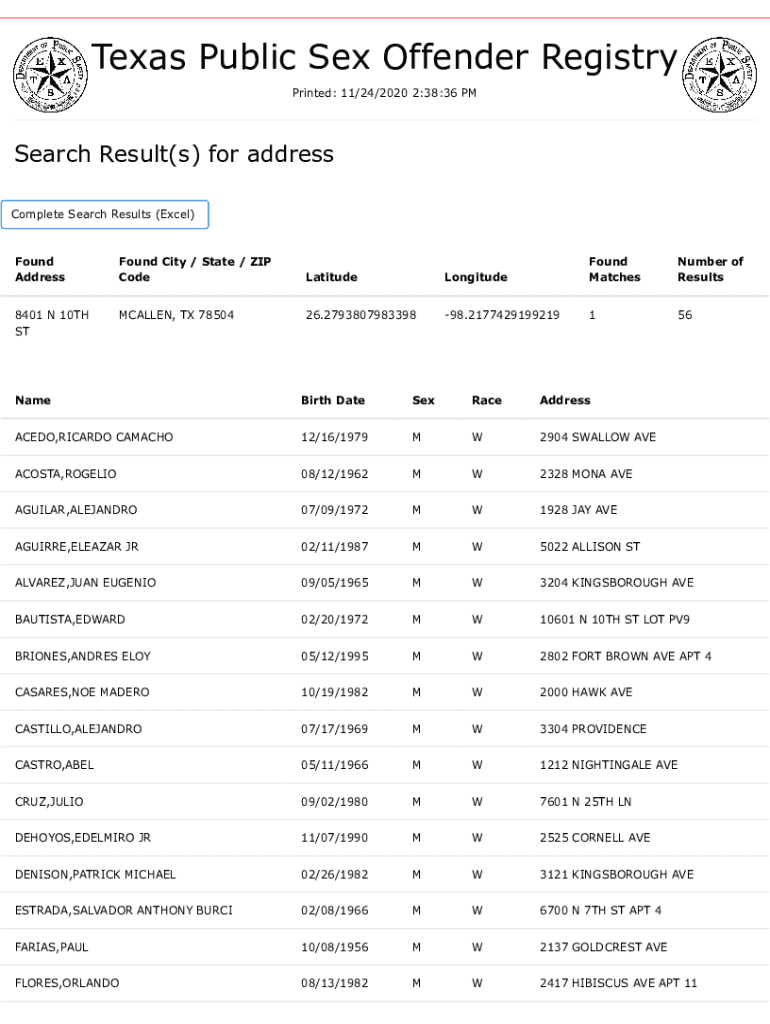770x1024 pixels.
Task: Select the 2904 SWALLOW AVE address cell
Action: 598,437
